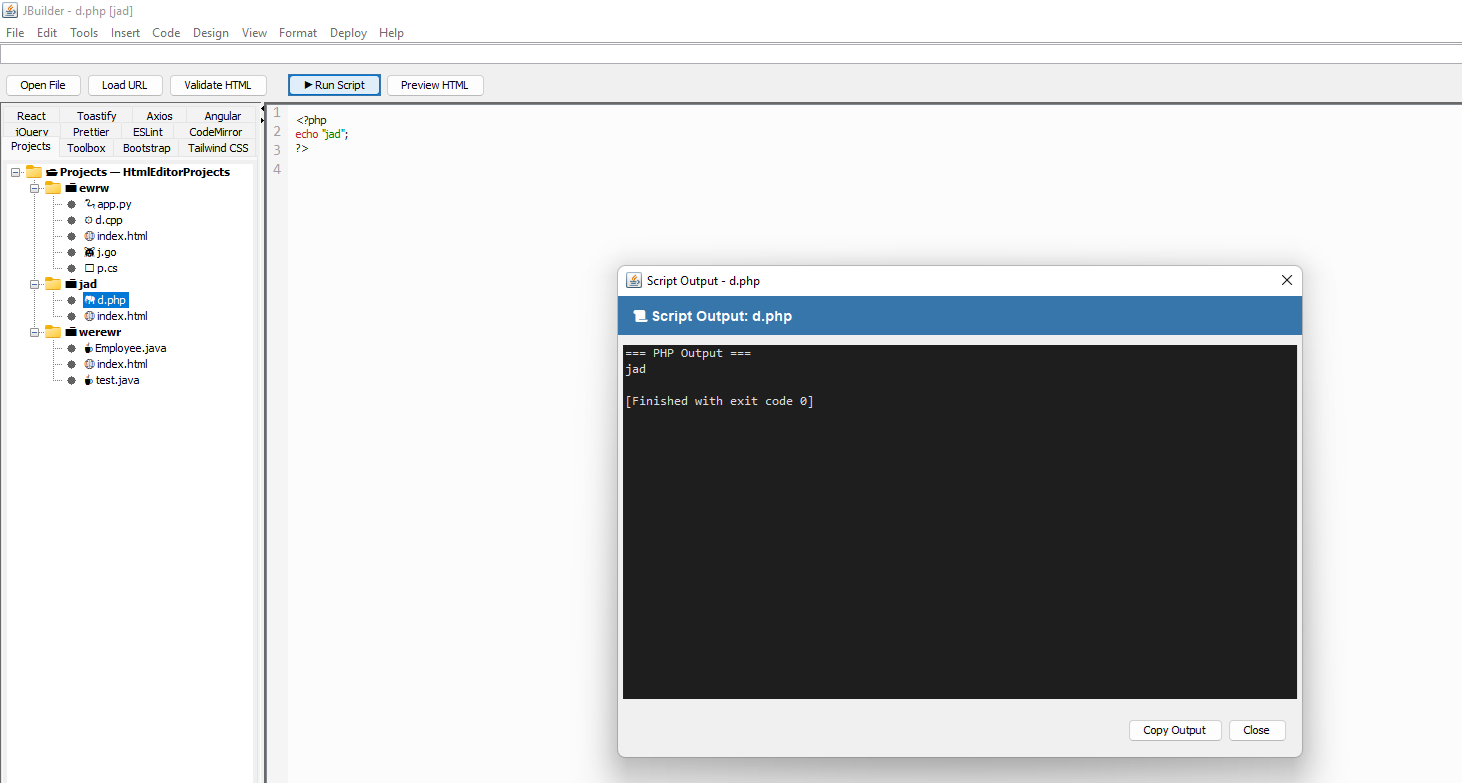Click the Preview HTML button

tap(435, 85)
